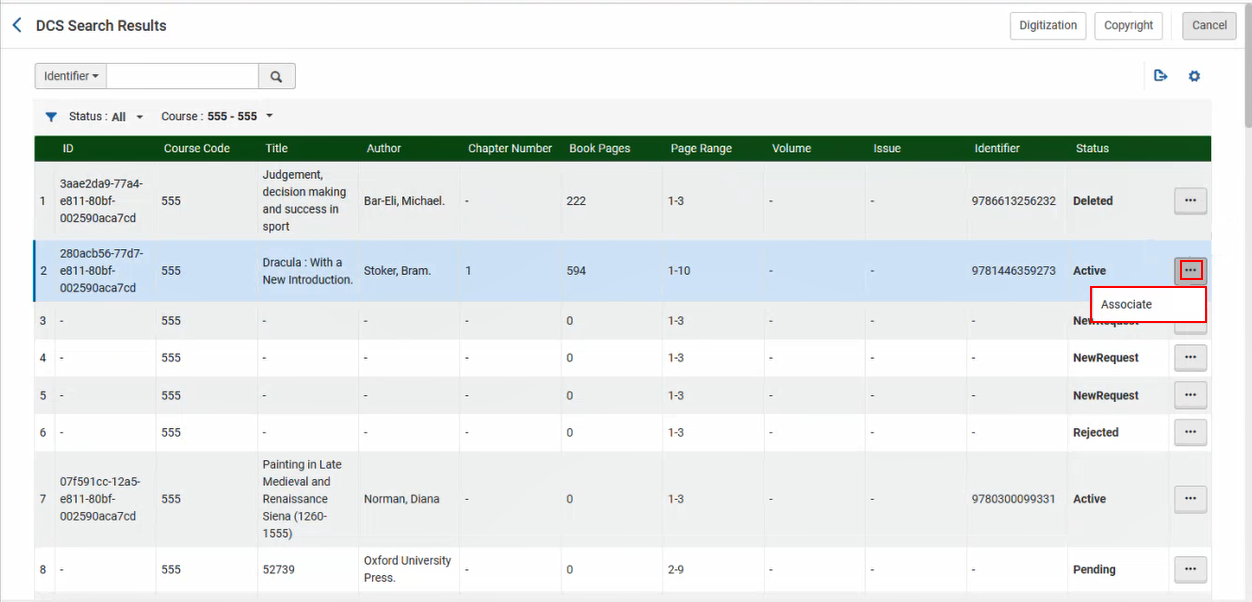Click the 'Painting in Late Medieval' title
Screen dimensions: 1252x602
[302, 499]
